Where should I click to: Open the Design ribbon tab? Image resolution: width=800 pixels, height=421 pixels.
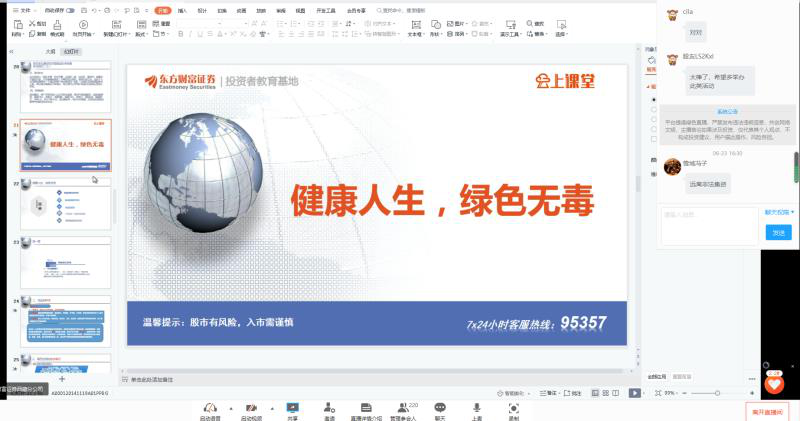202,10
